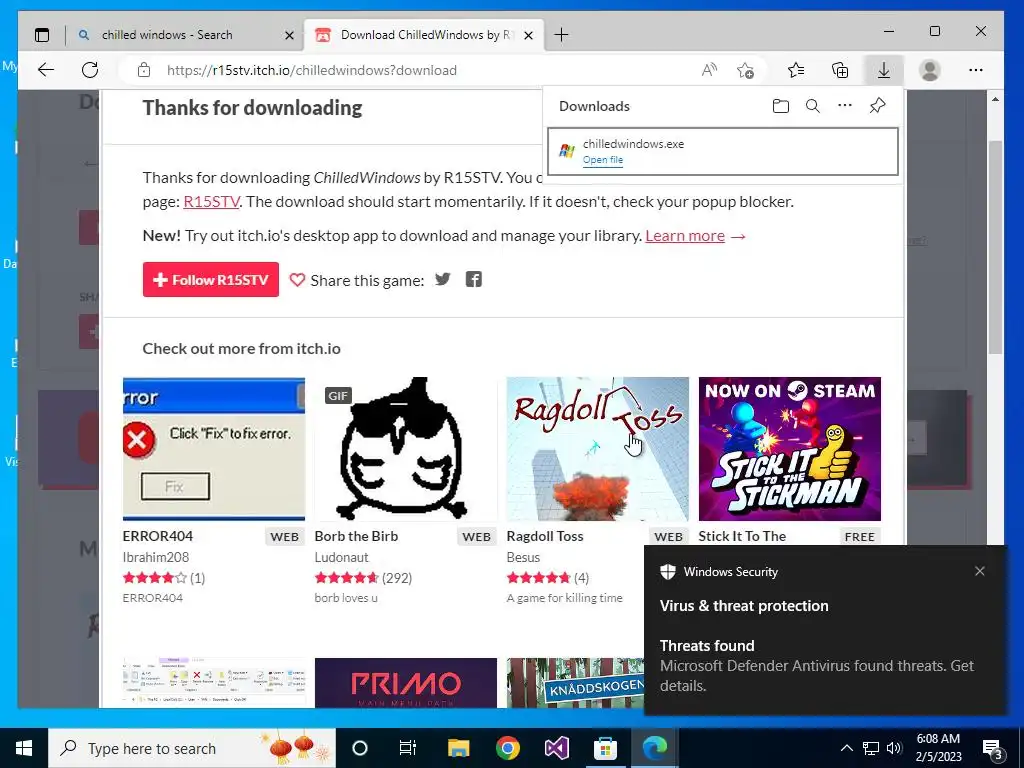Follow the R15STV page link
Screen dimensions: 1024x768
coord(211,202)
